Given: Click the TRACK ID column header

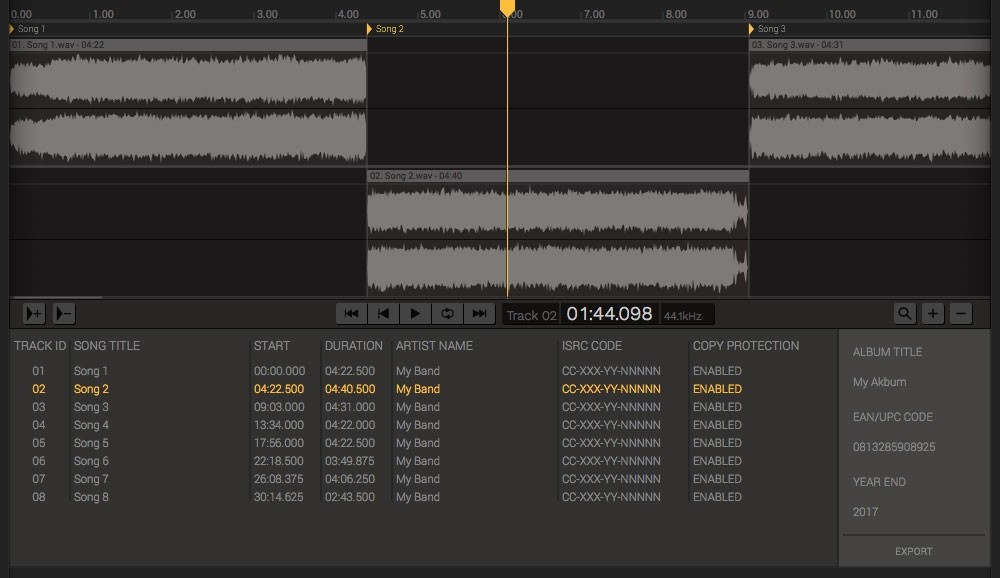Looking at the screenshot, I should pyautogui.click(x=40, y=346).
